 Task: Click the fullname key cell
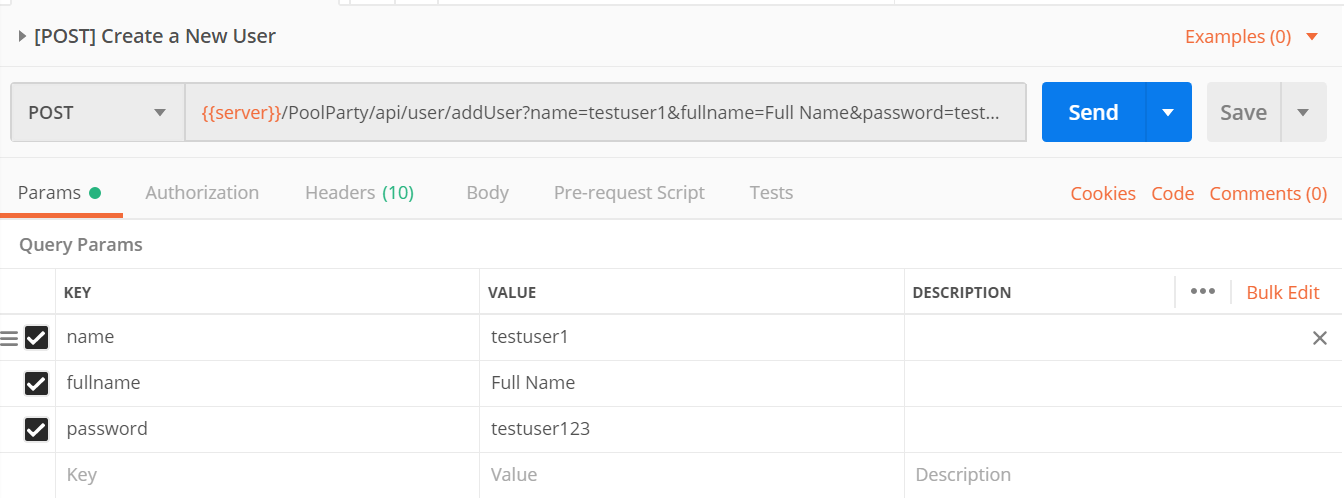pyautogui.click(x=267, y=383)
